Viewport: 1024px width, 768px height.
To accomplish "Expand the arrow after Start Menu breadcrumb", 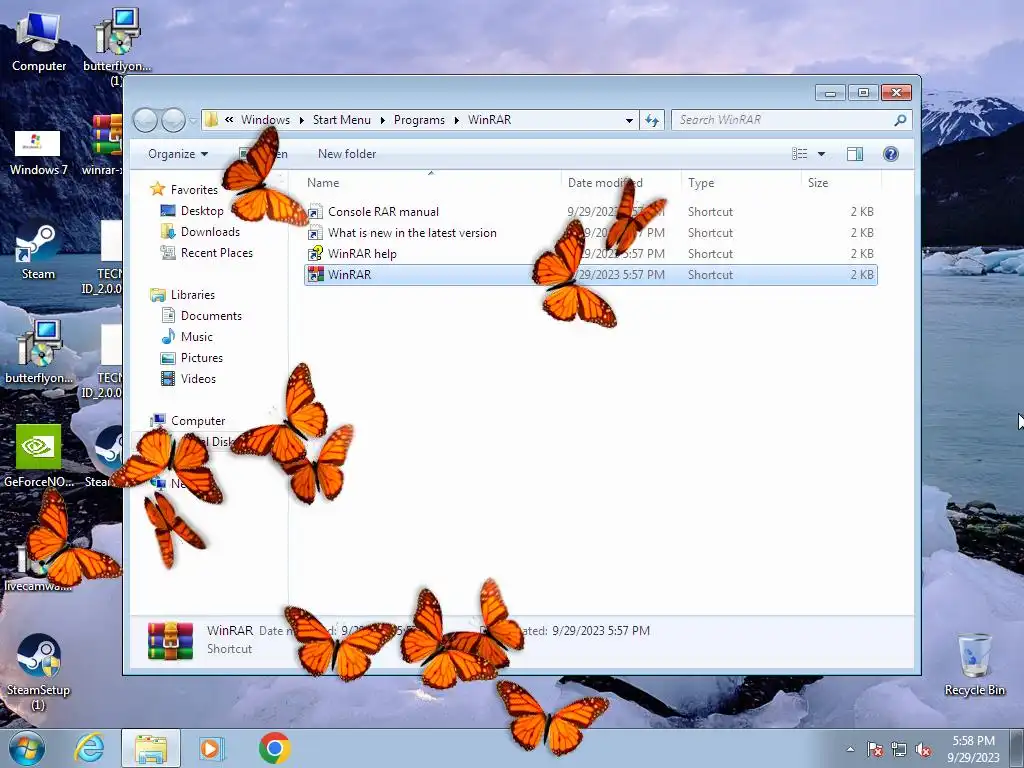I will point(383,120).
